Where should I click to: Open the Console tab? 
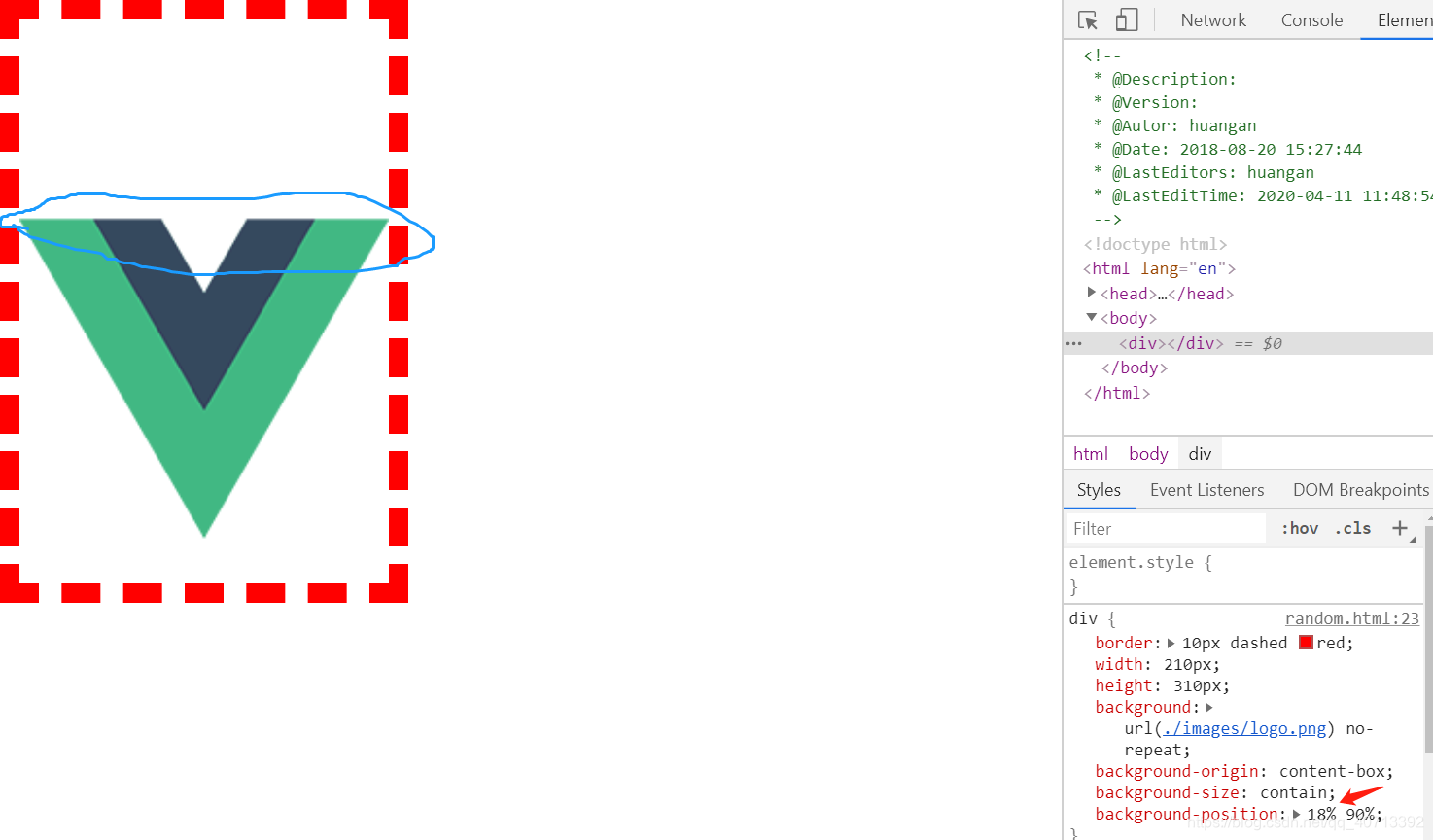point(1311,20)
